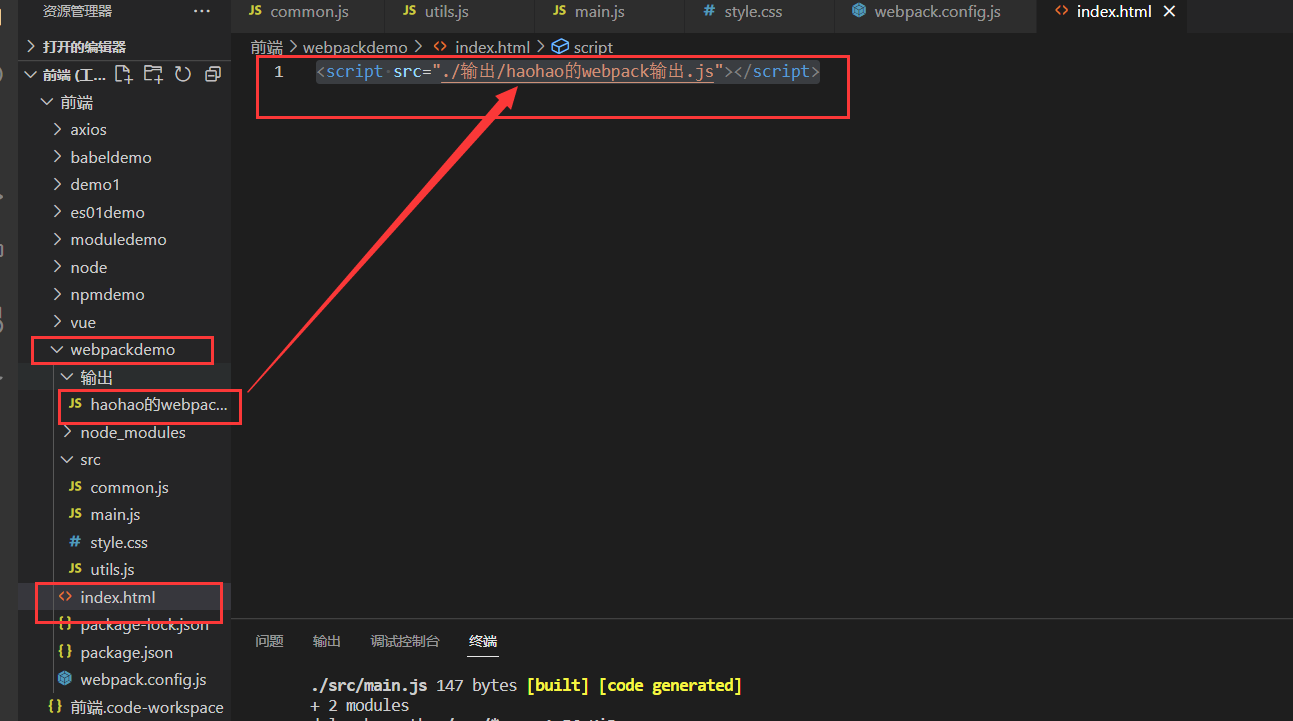Expand the node_modules folder

tap(133, 433)
